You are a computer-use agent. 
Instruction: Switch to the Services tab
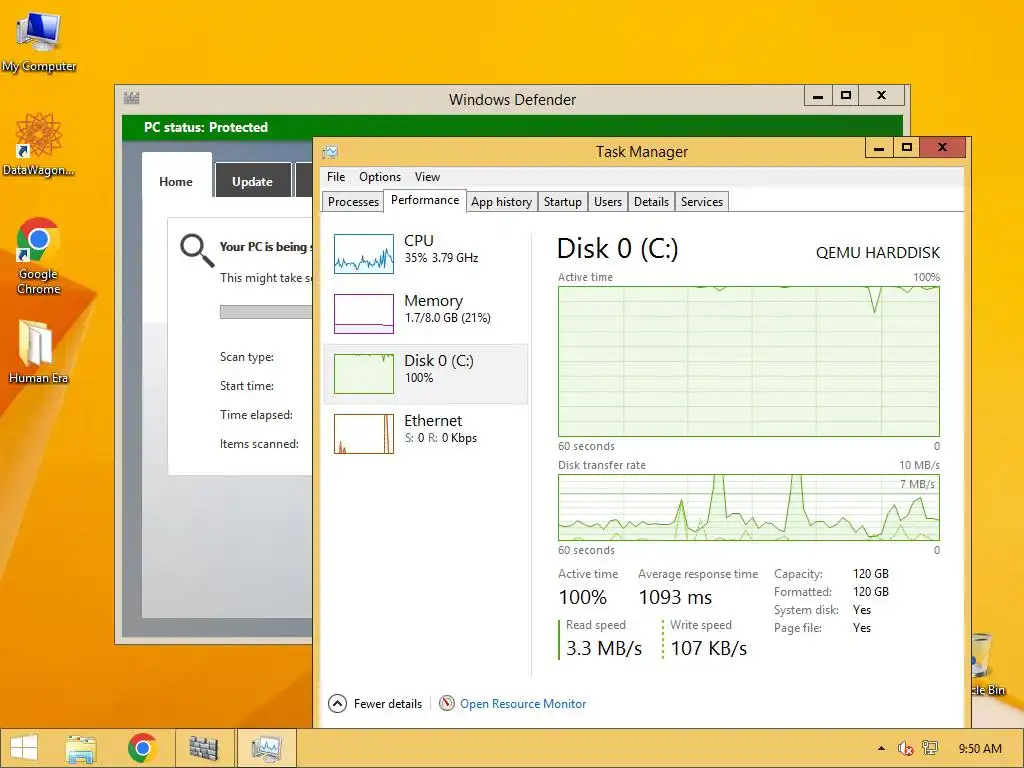click(x=701, y=202)
